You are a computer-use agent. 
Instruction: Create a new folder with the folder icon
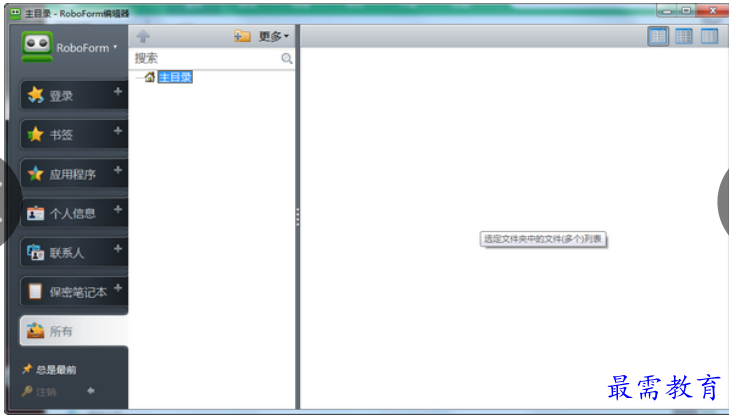coord(242,36)
